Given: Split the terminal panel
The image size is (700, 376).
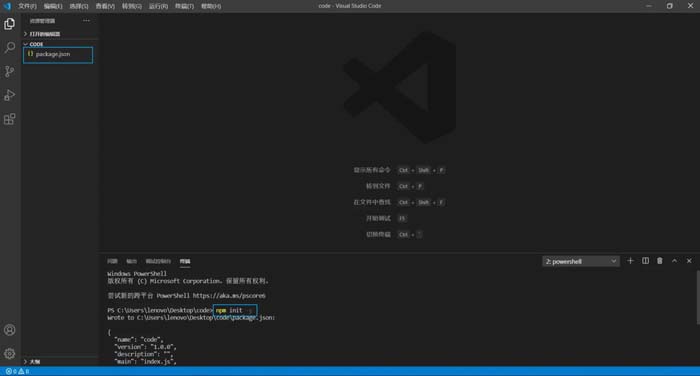Looking at the screenshot, I should (x=645, y=261).
